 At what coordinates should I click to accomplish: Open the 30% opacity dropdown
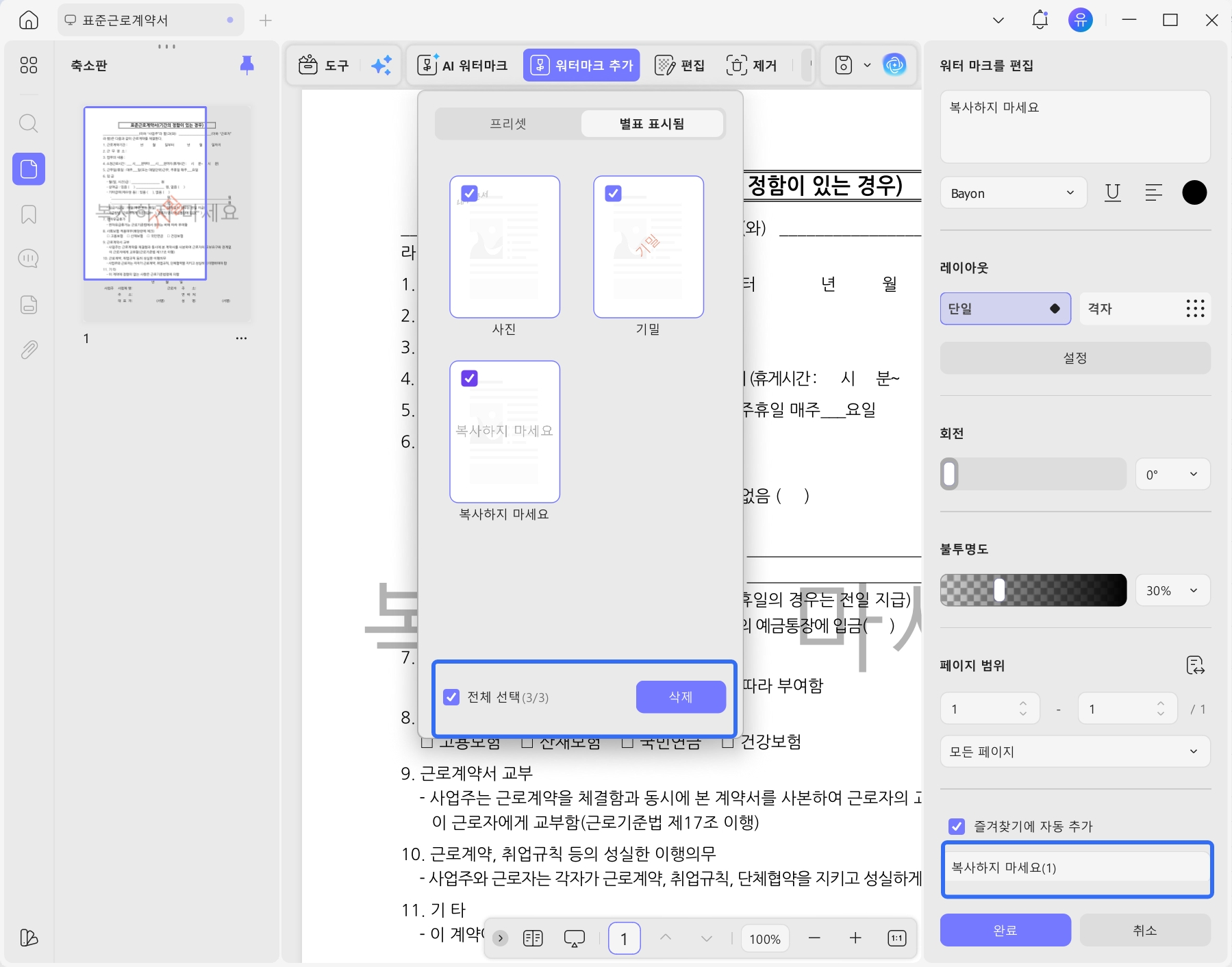point(1173,590)
